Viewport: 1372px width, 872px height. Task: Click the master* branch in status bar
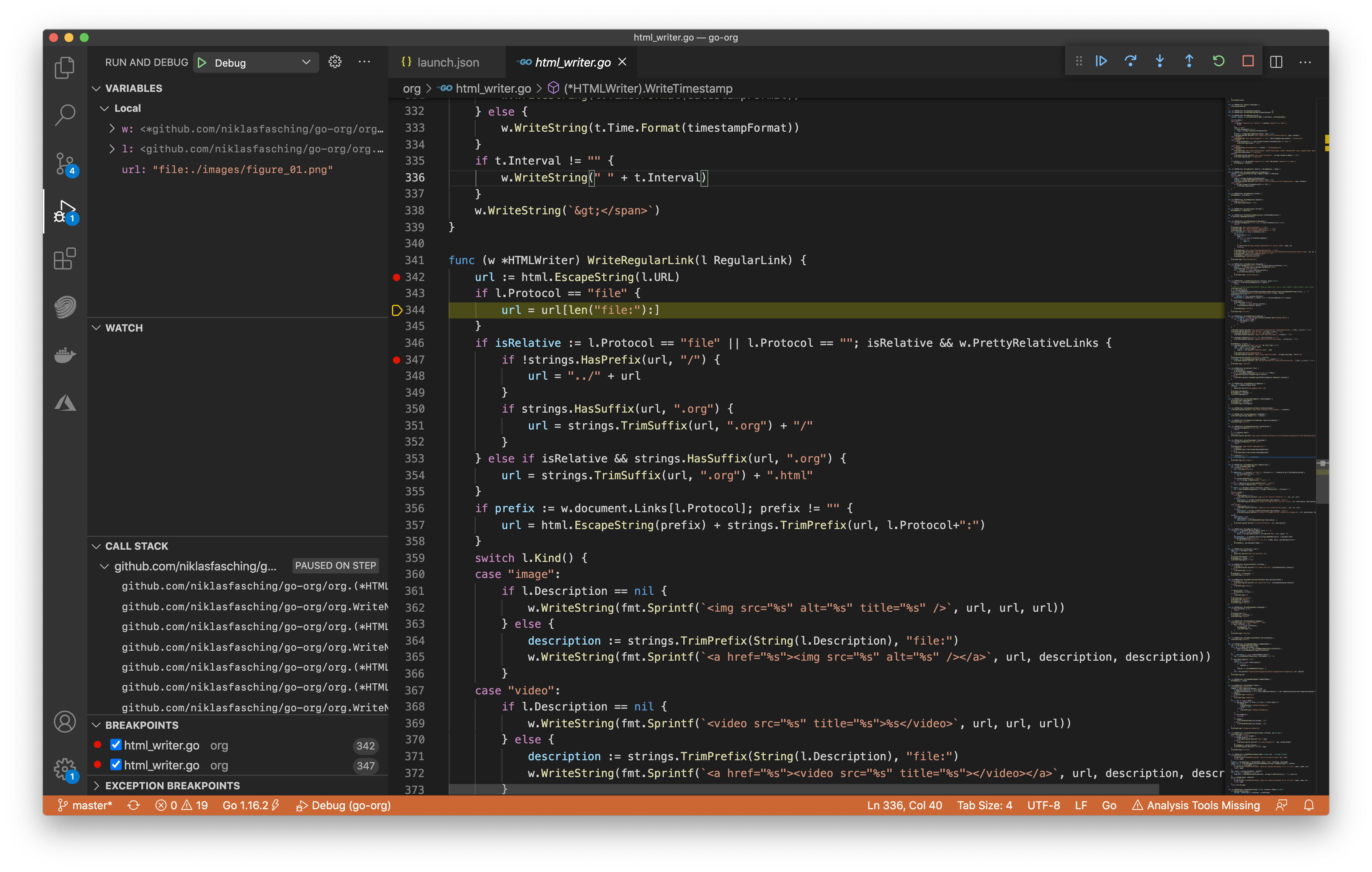coord(85,805)
